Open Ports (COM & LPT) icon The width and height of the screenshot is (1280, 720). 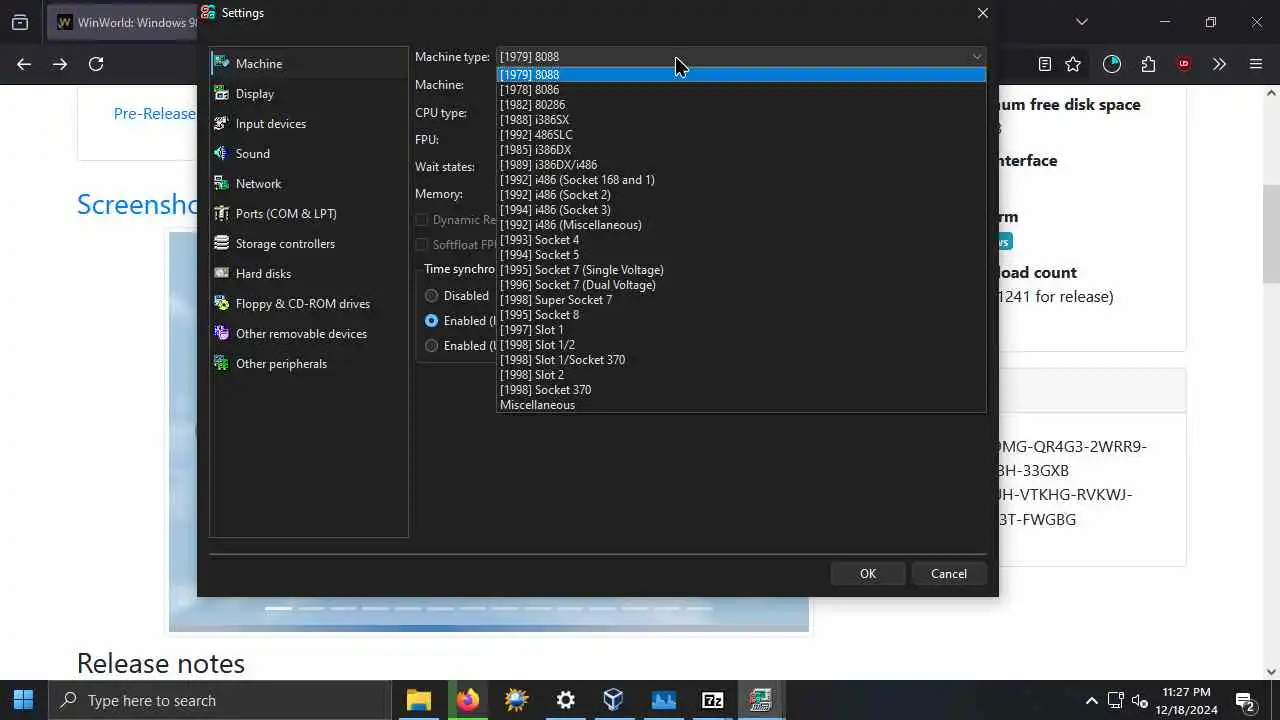pyautogui.click(x=221, y=213)
